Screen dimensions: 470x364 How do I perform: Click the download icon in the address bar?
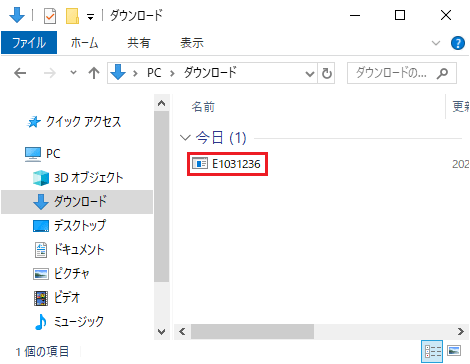click(118, 72)
